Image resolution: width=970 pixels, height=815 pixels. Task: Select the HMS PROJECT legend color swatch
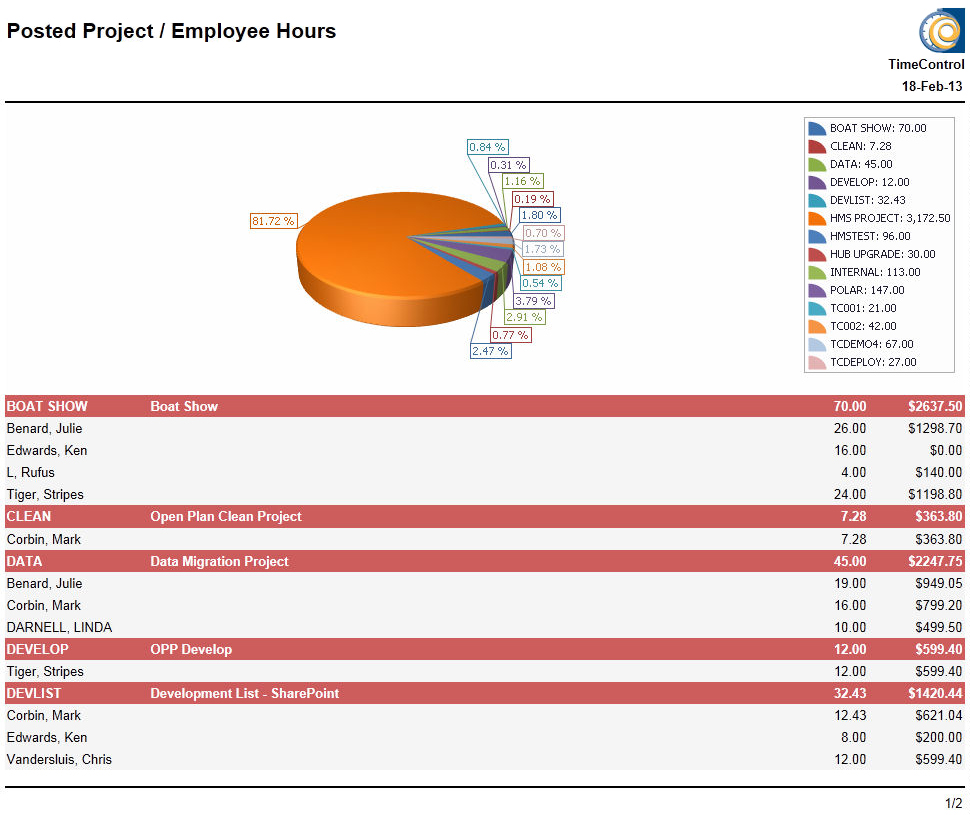[817, 218]
